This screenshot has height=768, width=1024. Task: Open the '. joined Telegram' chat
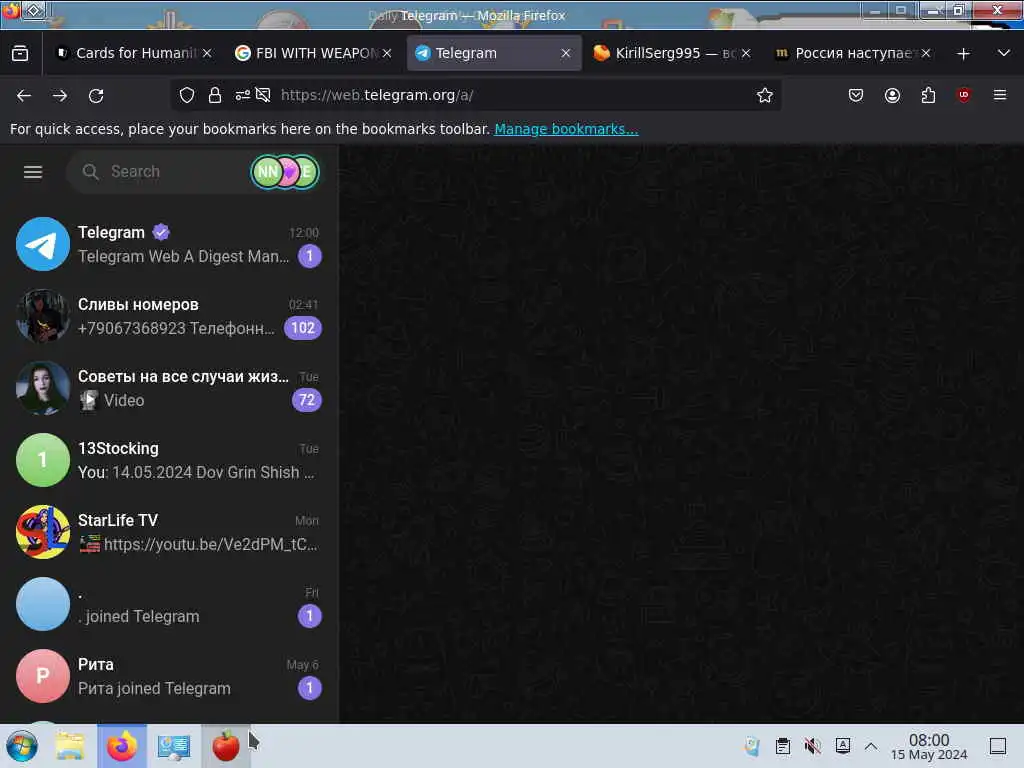tap(169, 604)
